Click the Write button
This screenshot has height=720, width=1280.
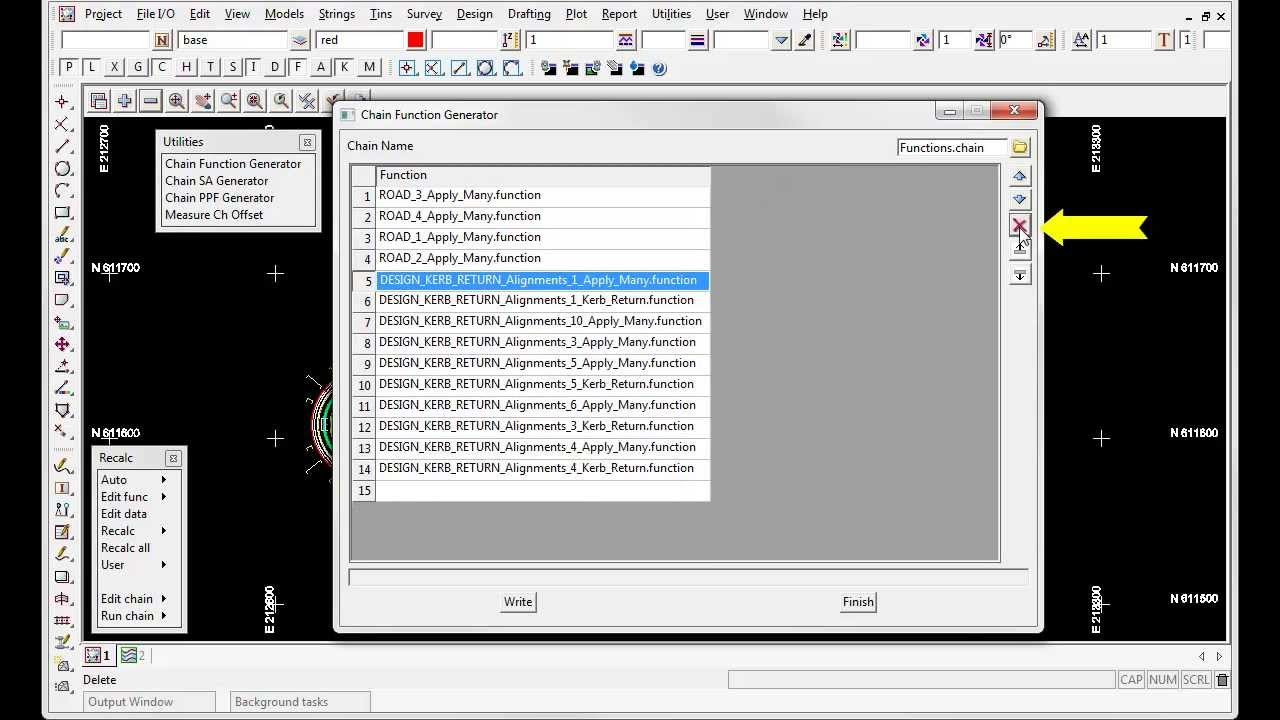pos(518,602)
